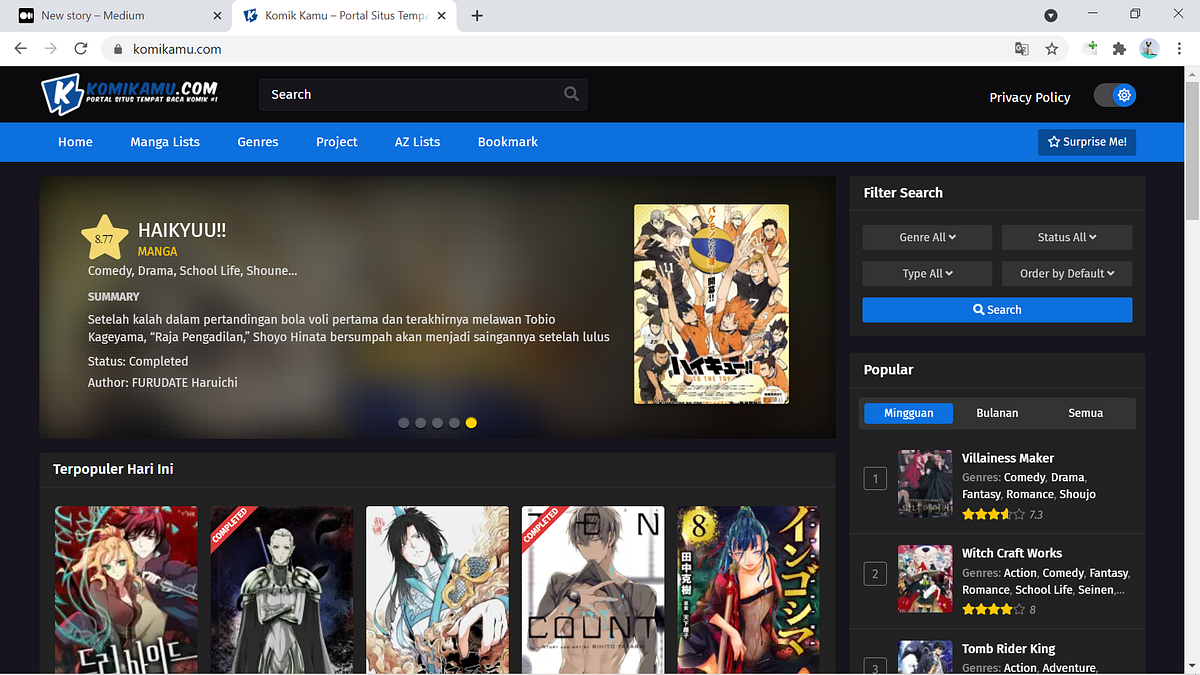
Task: Click the search magnifier icon in header
Action: click(571, 94)
